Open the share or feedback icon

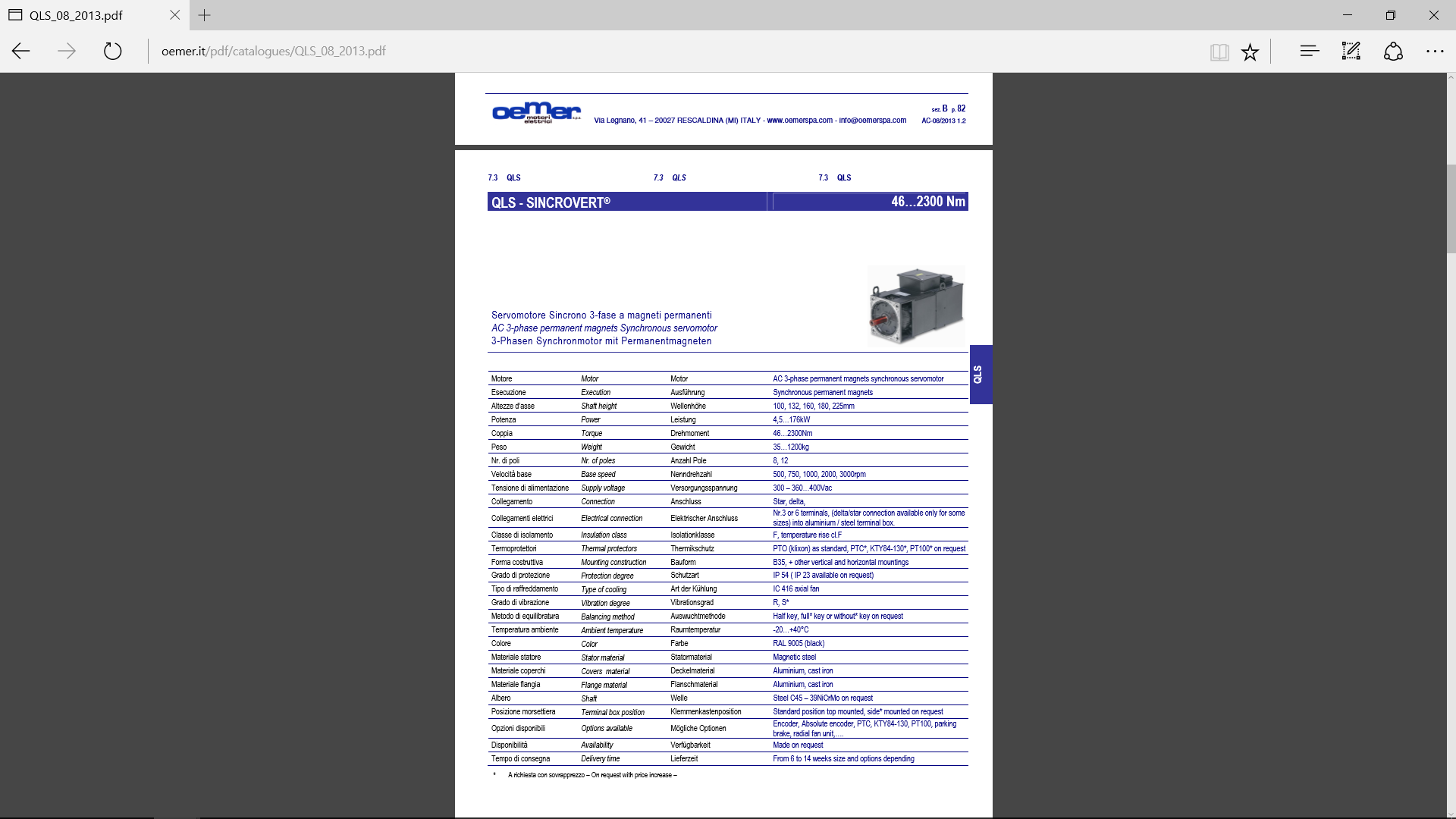(x=1393, y=51)
